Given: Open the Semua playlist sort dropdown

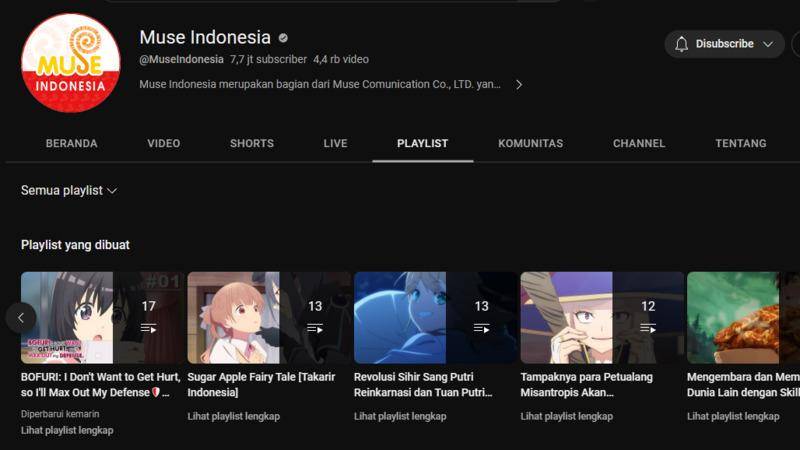Looking at the screenshot, I should [69, 190].
